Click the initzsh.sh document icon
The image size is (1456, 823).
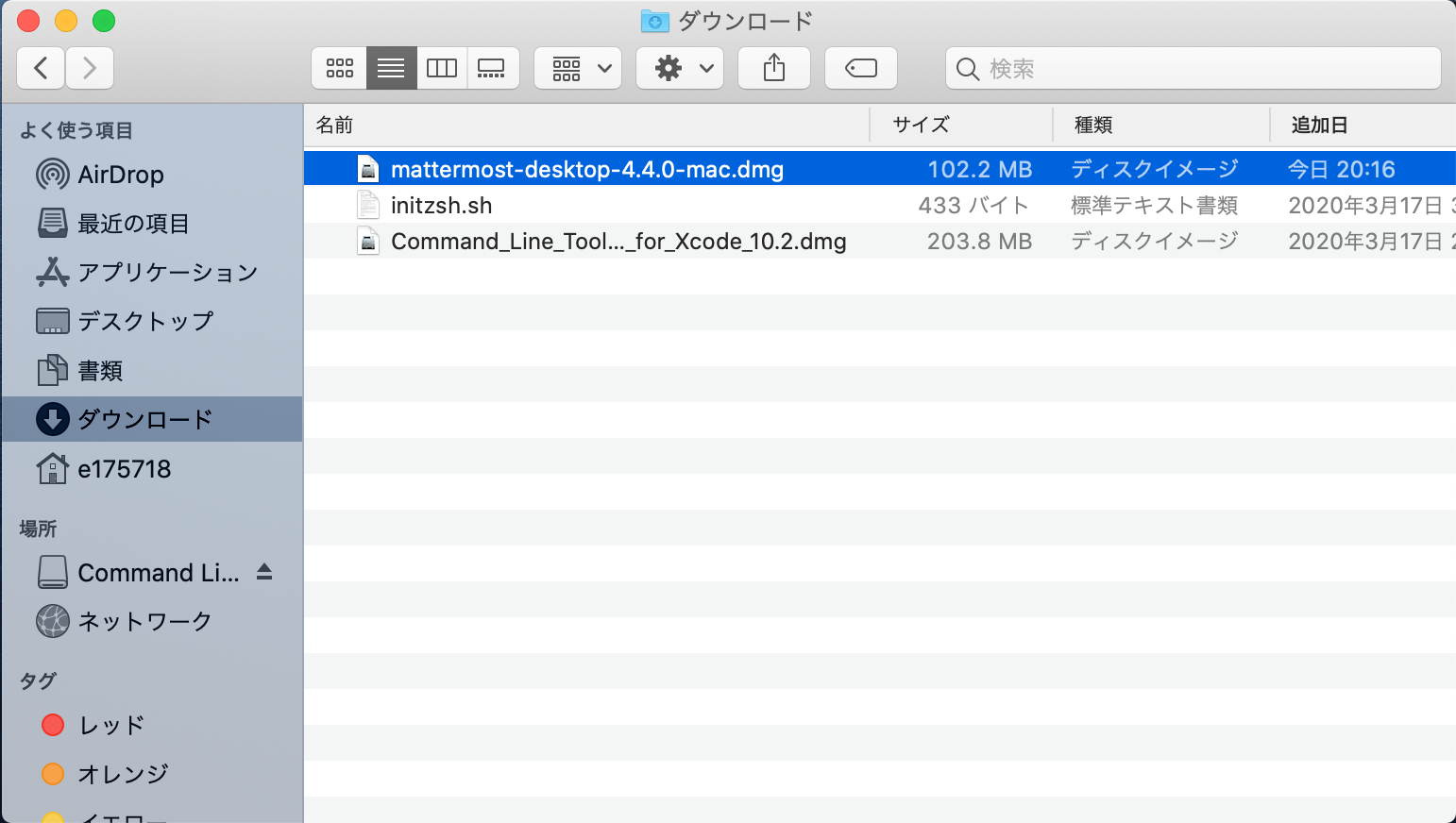(x=368, y=205)
